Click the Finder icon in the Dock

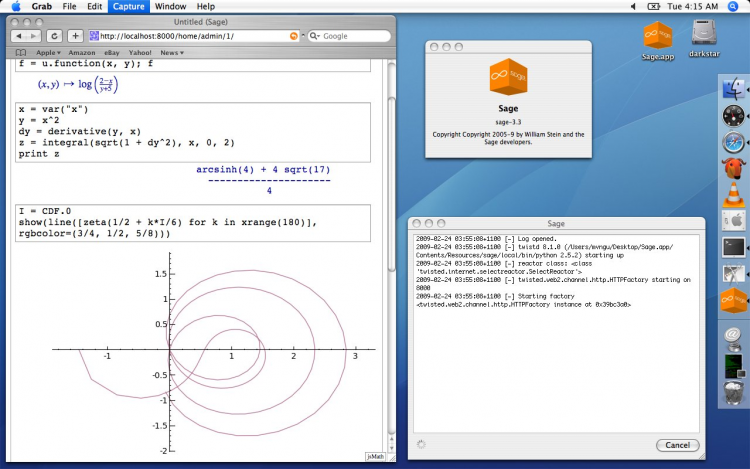(x=733, y=91)
